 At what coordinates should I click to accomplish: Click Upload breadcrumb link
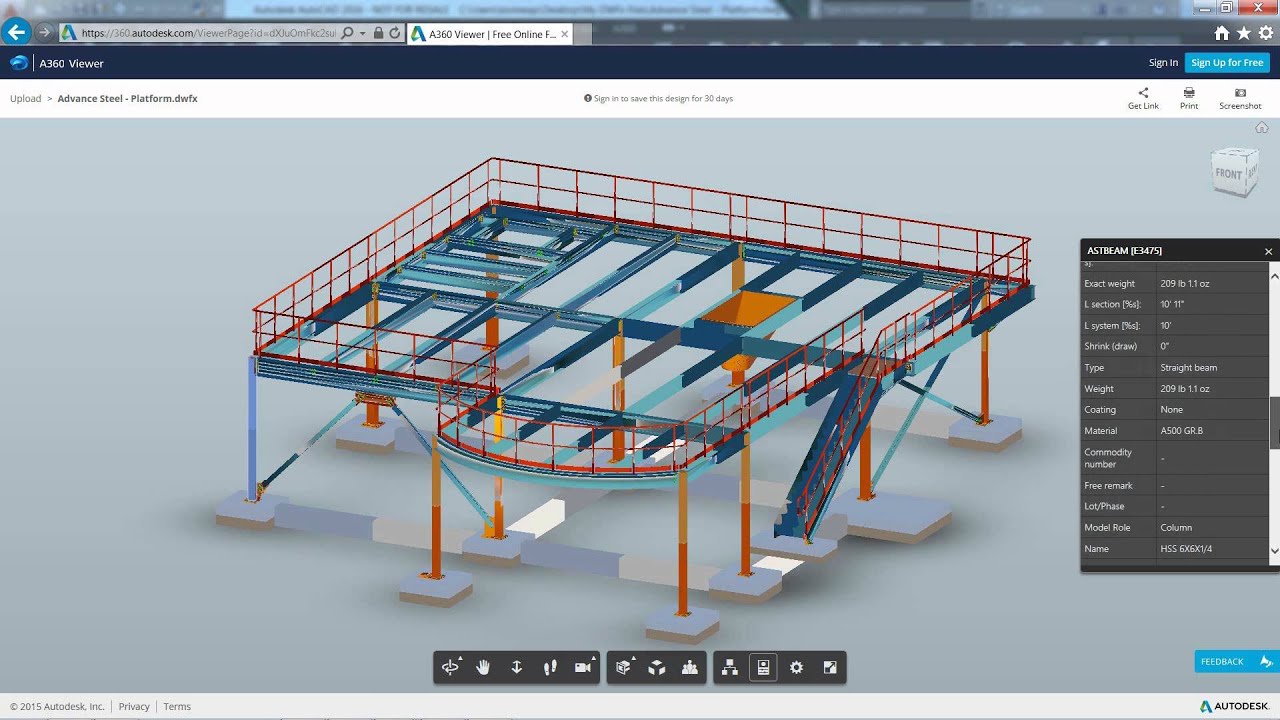25,99
